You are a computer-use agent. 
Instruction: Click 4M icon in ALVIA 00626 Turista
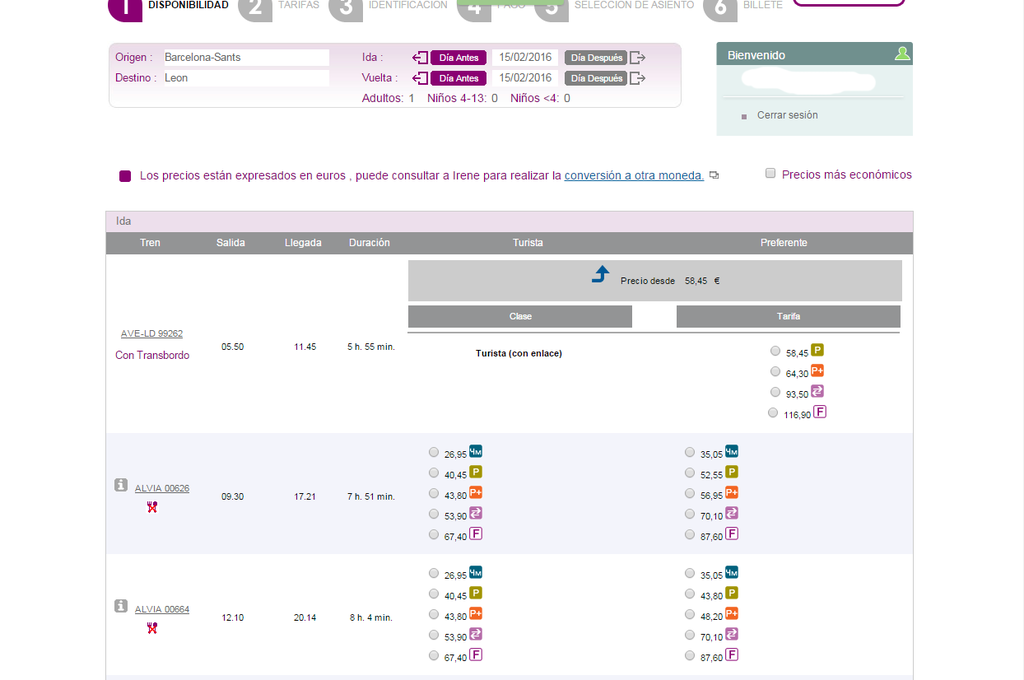(x=475, y=451)
